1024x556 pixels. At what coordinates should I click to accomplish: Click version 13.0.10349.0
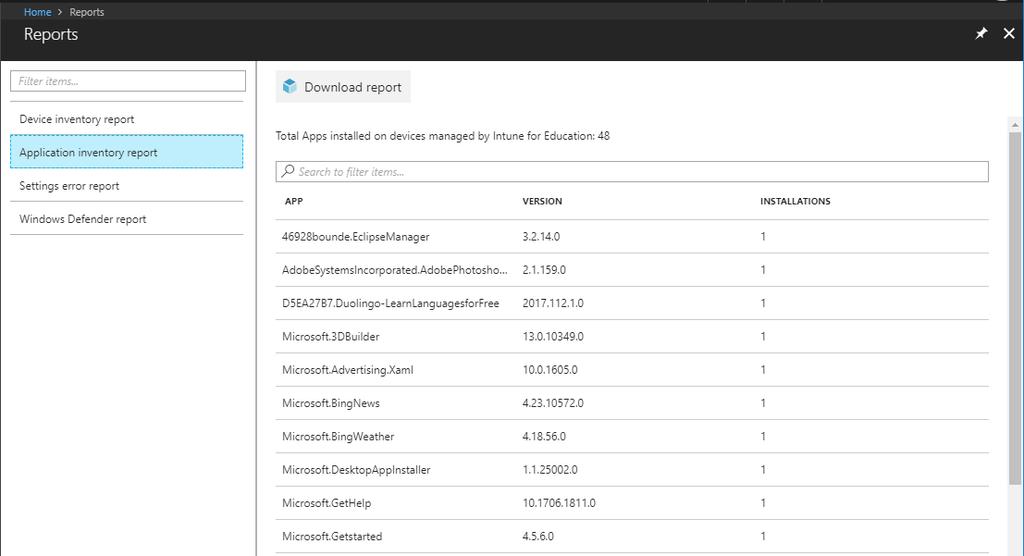click(x=553, y=336)
